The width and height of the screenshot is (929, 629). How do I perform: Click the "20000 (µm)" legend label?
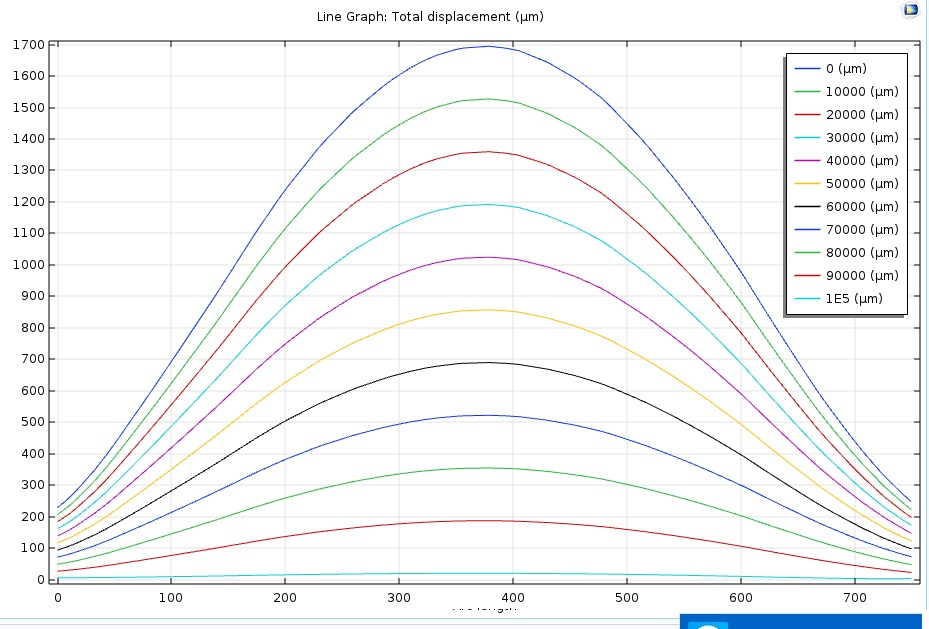click(x=861, y=115)
